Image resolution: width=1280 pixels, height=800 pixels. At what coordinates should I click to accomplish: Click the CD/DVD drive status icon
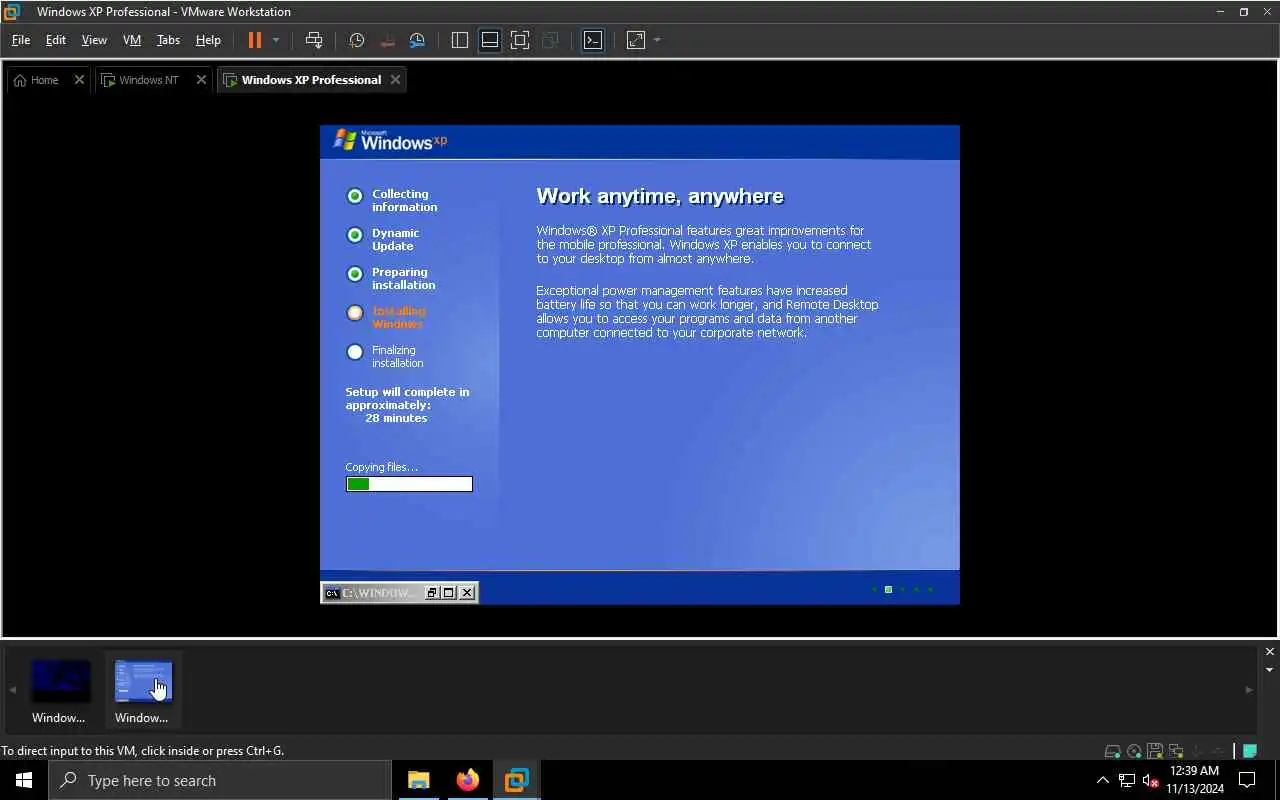[1134, 751]
